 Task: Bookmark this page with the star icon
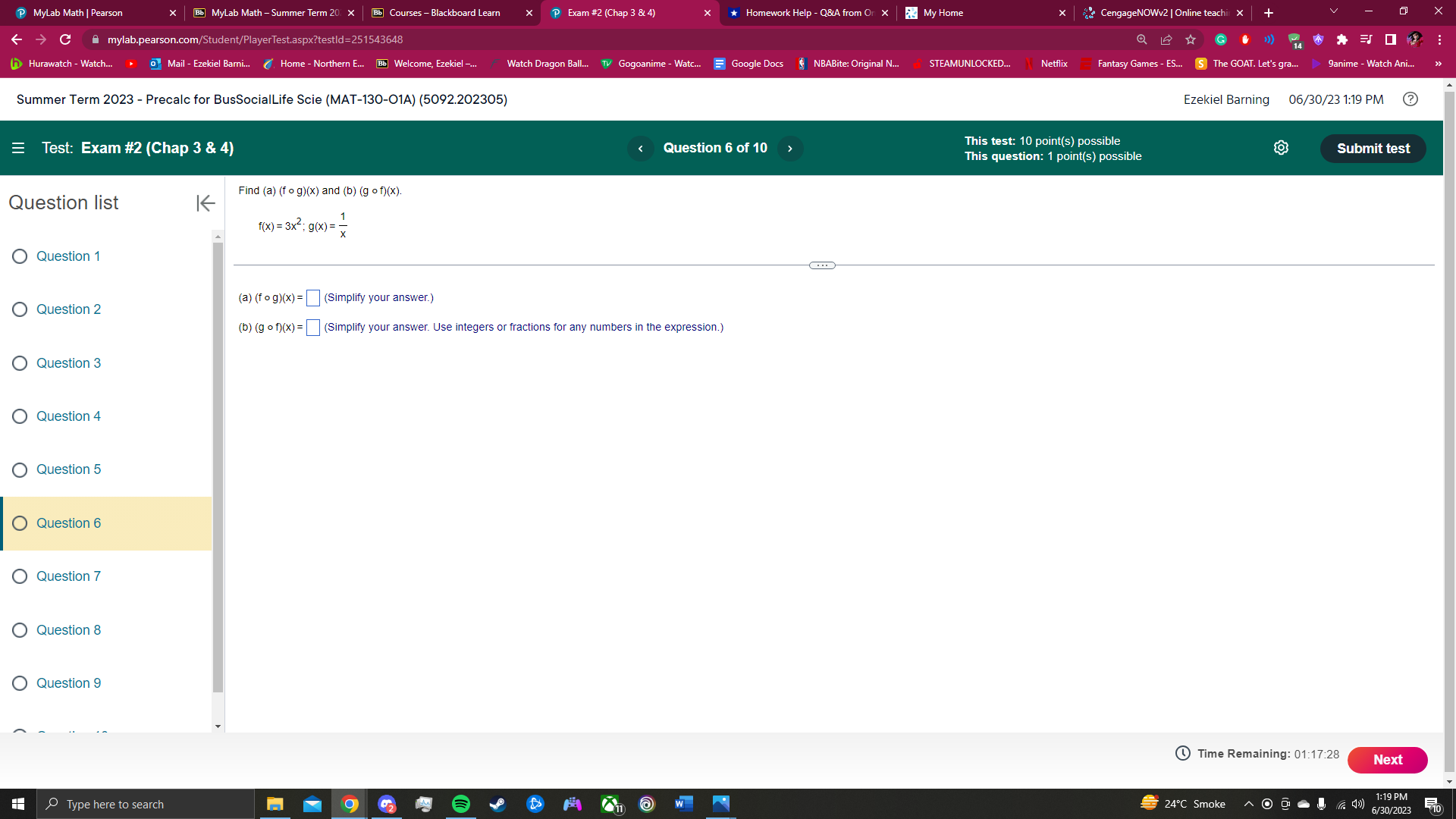pyautogui.click(x=1190, y=39)
